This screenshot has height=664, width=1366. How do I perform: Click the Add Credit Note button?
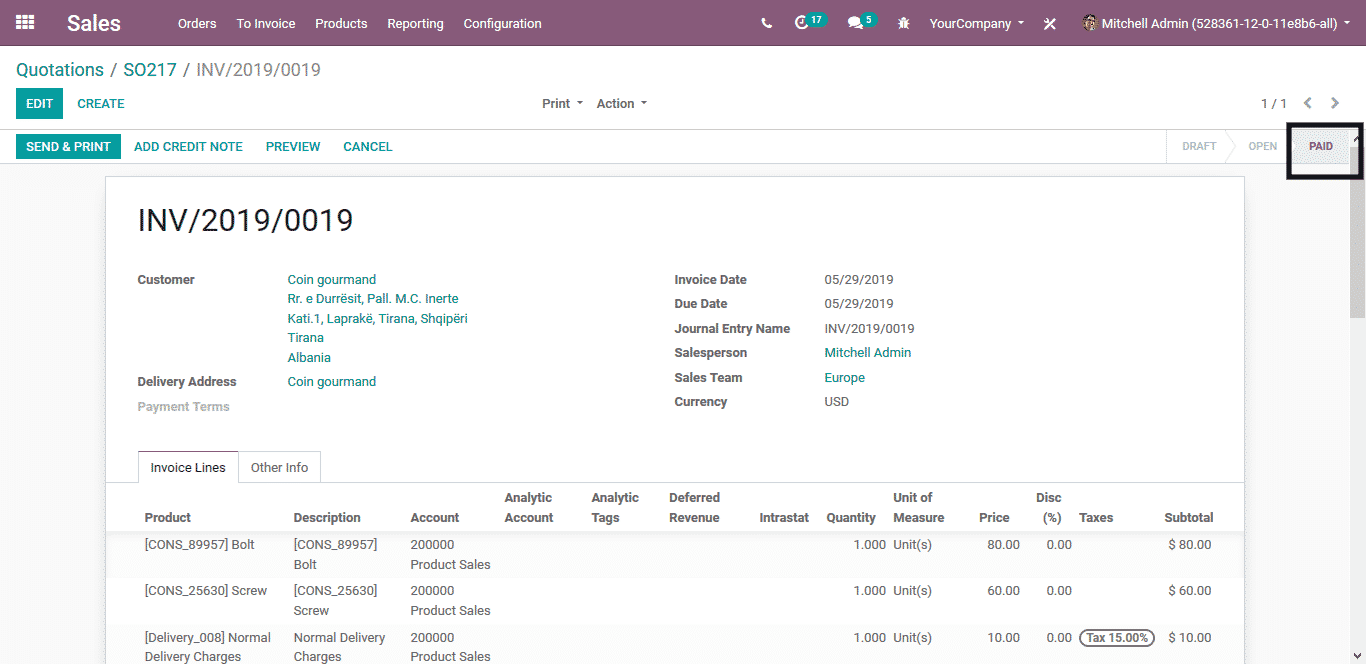click(x=188, y=147)
